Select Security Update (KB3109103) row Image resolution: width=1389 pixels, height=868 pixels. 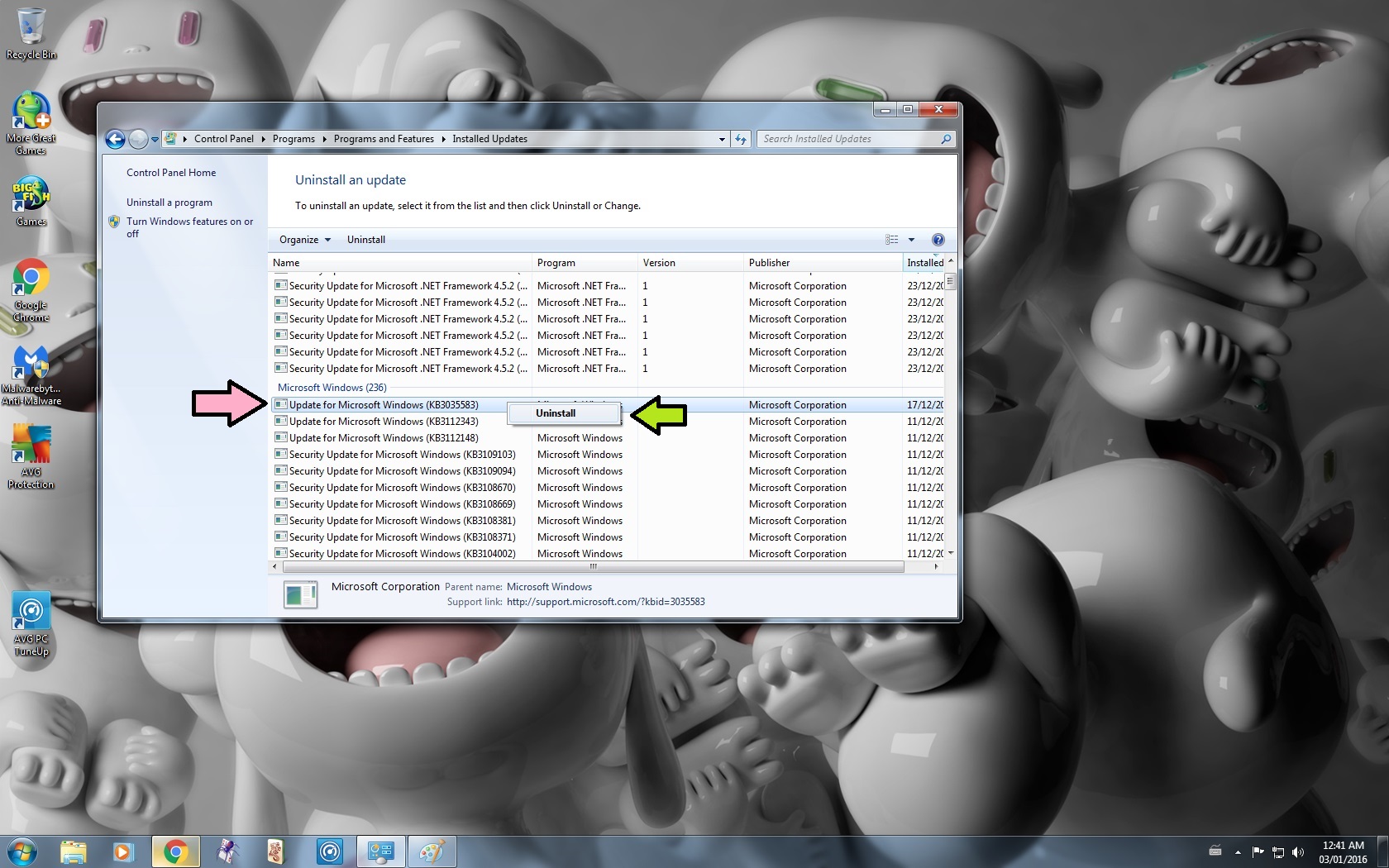[608, 455]
